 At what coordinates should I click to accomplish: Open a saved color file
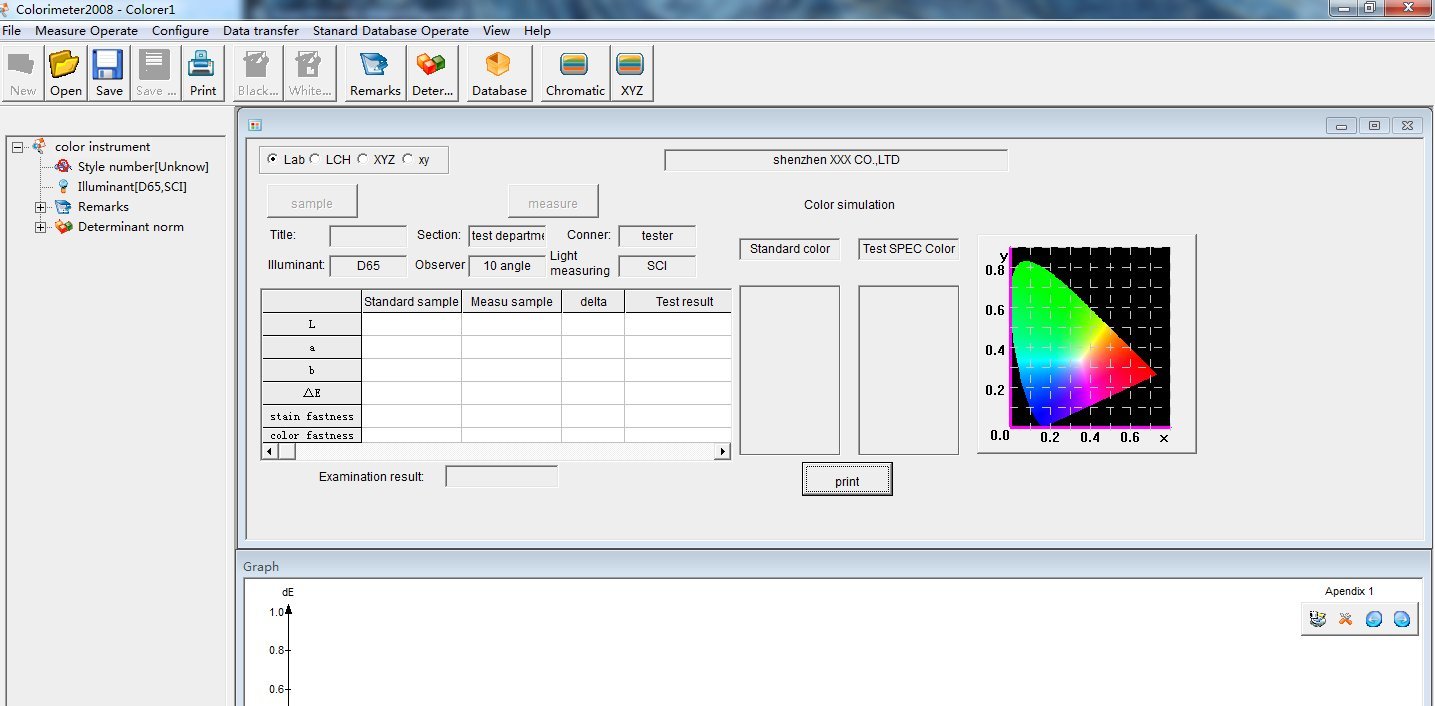click(x=64, y=70)
